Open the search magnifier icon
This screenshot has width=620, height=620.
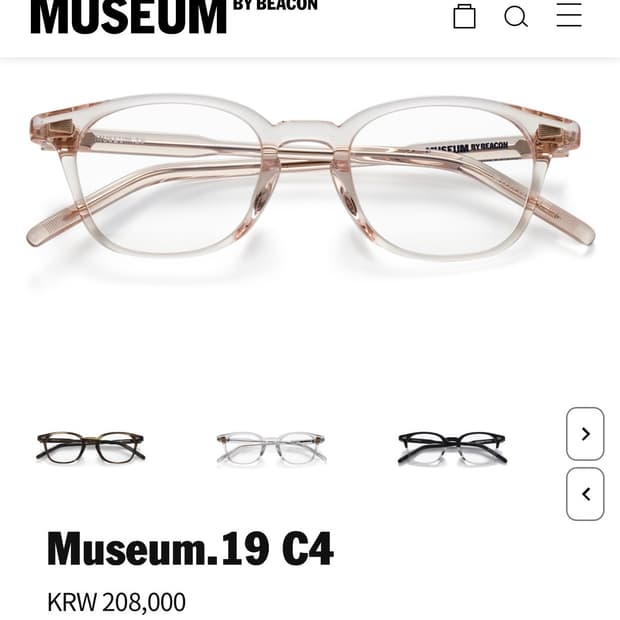(x=516, y=17)
